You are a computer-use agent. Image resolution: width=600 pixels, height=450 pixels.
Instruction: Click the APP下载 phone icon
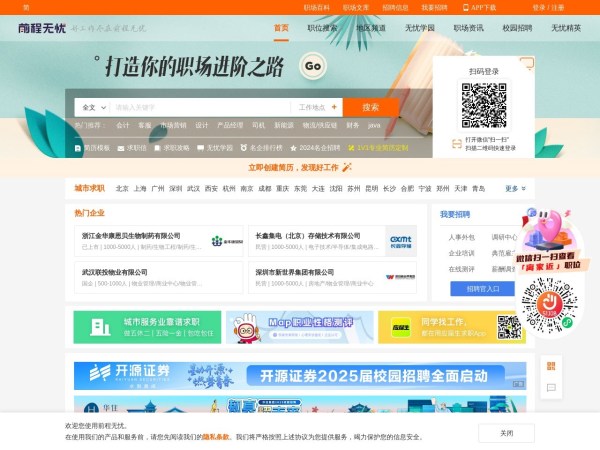465,7
